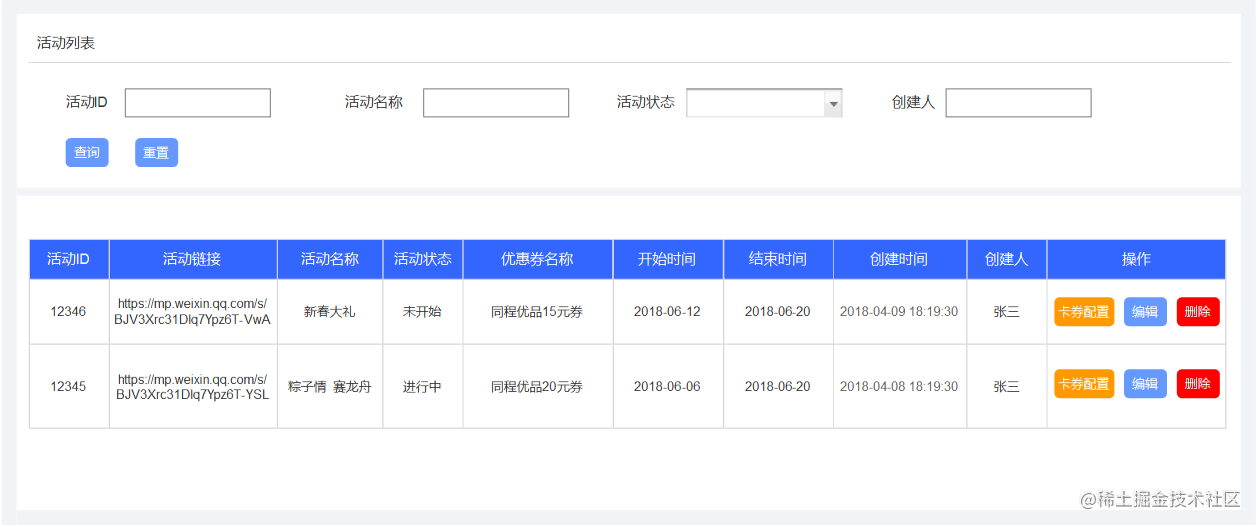Delete activity 12346 with 删除 button
This screenshot has width=1258, height=527.
[x=1198, y=312]
